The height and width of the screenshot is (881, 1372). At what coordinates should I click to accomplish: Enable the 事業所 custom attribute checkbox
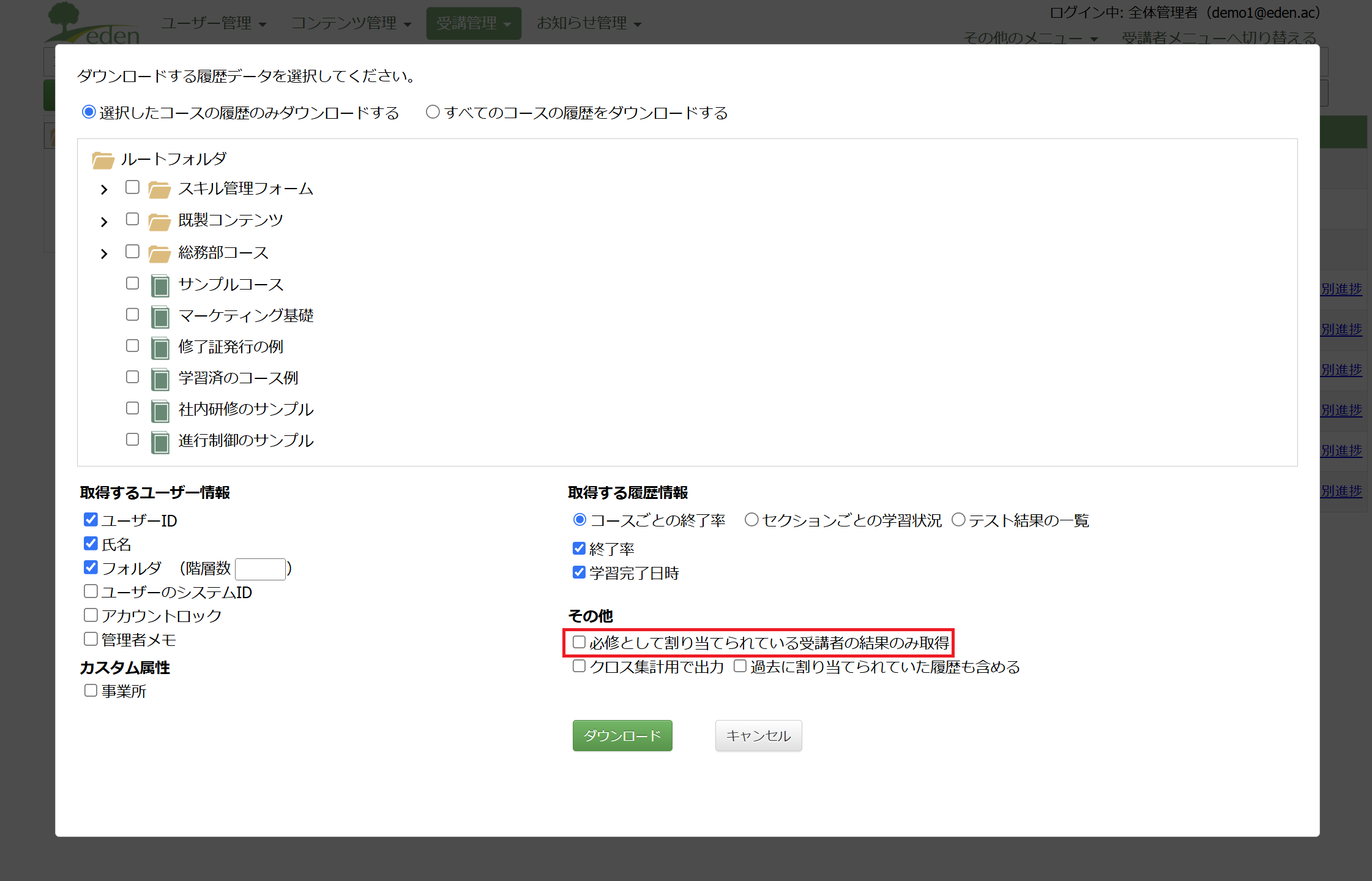91,691
